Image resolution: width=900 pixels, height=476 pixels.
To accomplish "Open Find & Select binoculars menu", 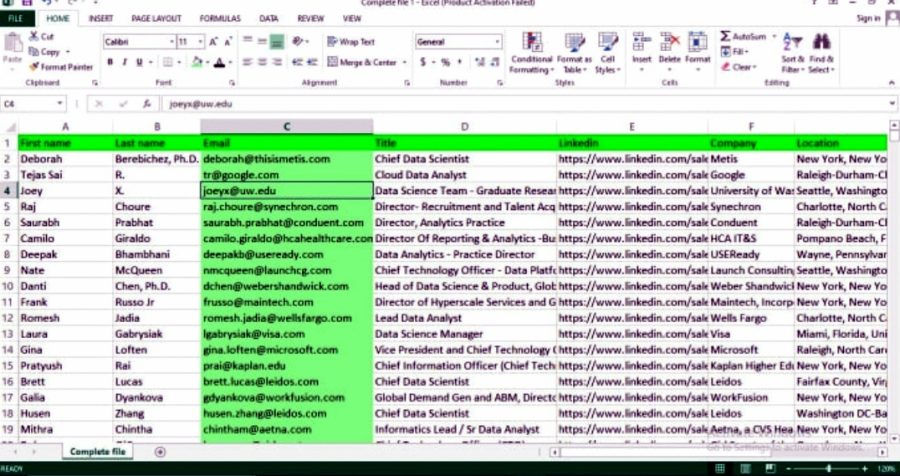I will click(x=821, y=53).
